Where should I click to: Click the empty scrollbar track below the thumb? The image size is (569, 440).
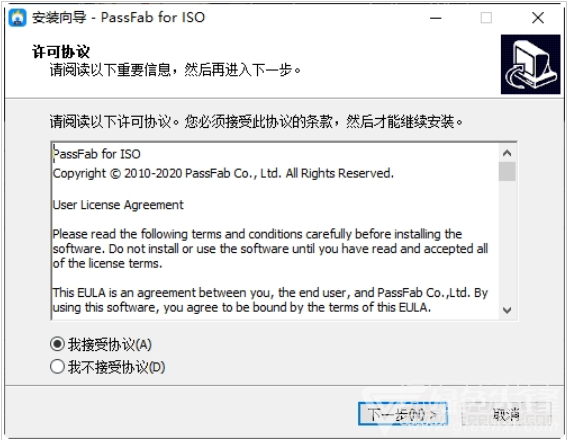click(x=507, y=241)
